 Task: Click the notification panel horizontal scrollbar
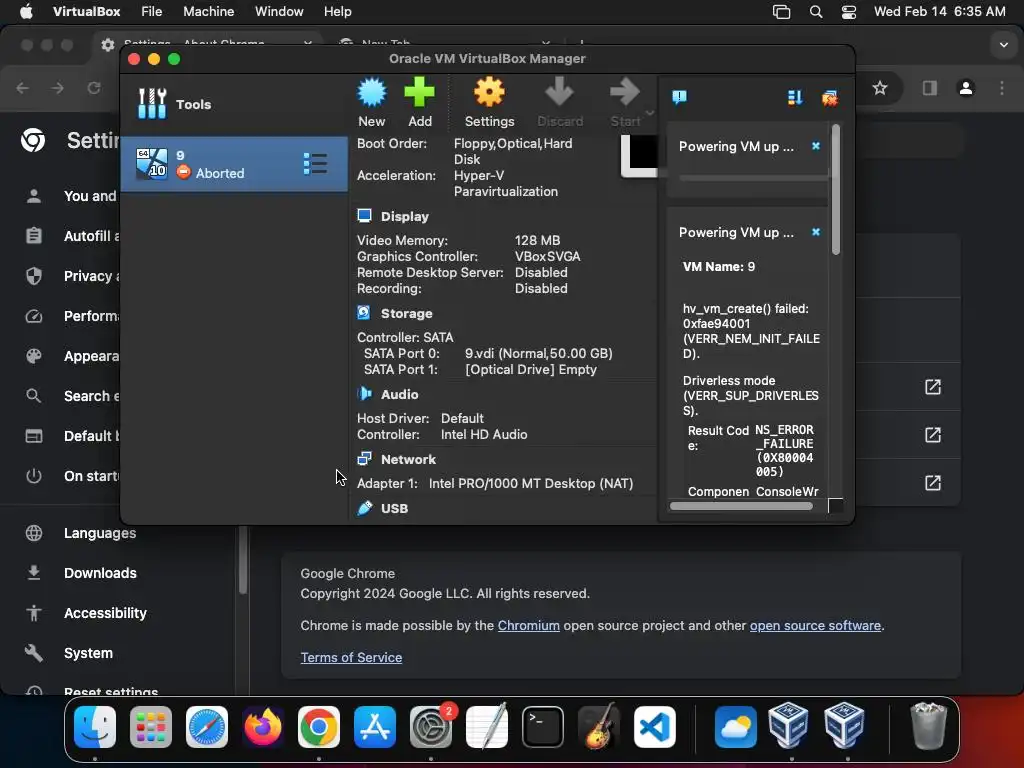tap(741, 506)
